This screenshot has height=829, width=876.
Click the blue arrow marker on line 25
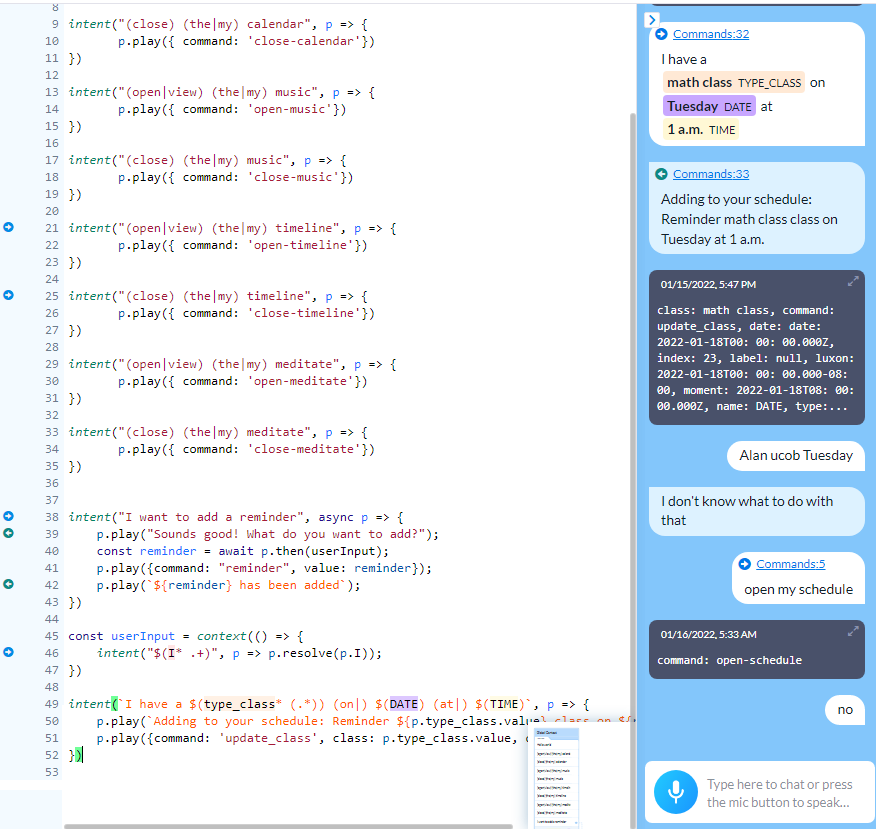click(x=8, y=295)
